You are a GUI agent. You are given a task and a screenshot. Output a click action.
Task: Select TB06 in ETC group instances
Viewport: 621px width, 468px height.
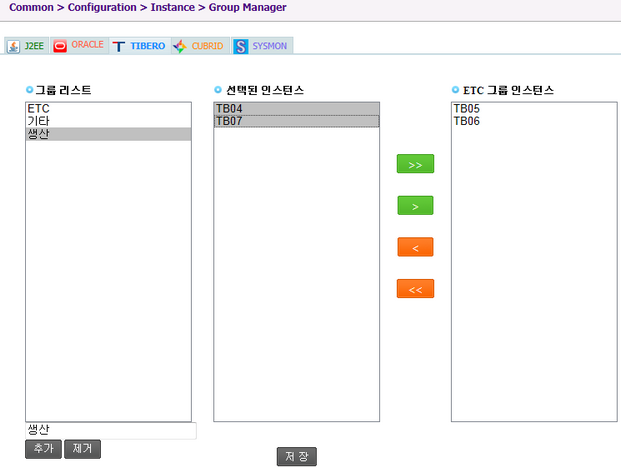tap(533, 121)
